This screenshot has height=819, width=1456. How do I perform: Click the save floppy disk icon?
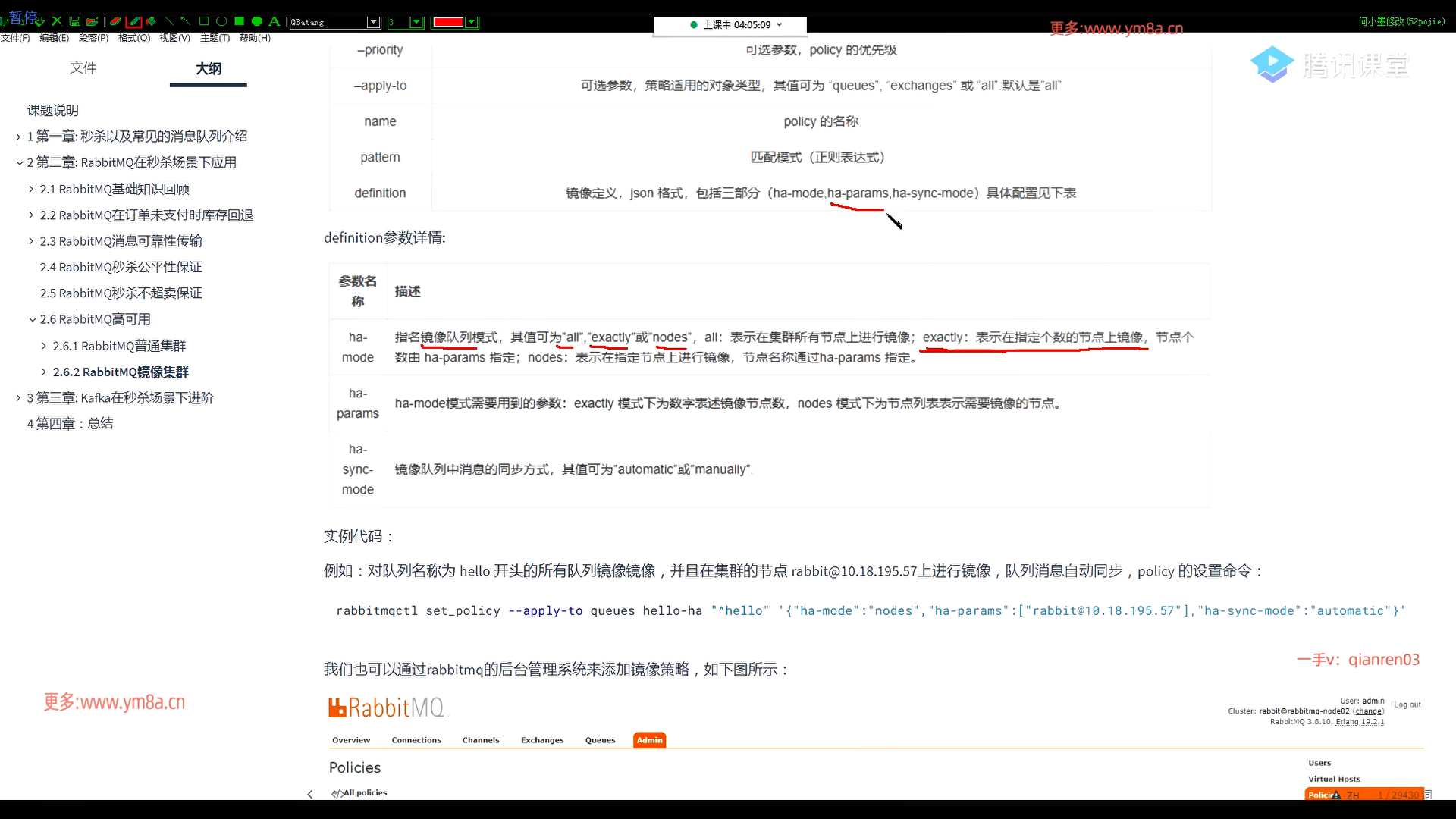coord(74,21)
